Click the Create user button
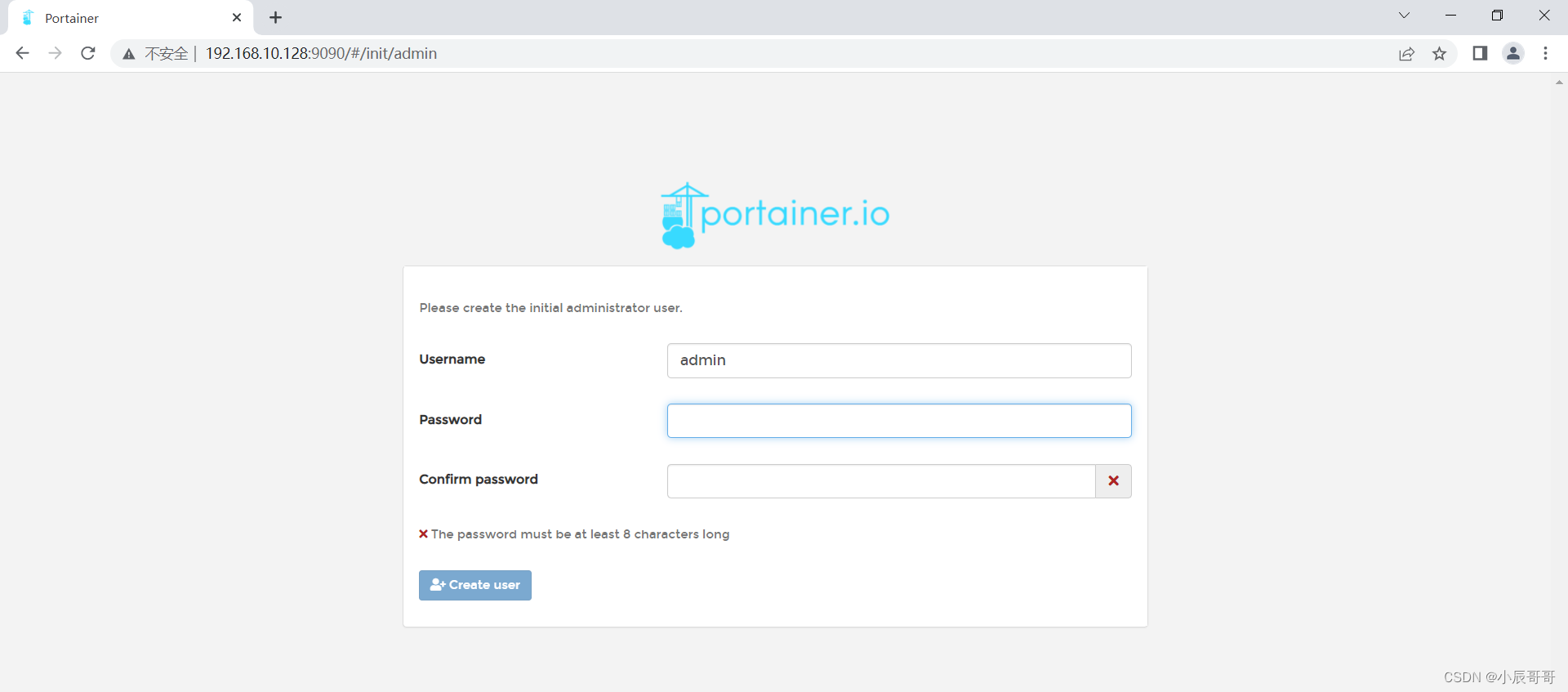 475,585
